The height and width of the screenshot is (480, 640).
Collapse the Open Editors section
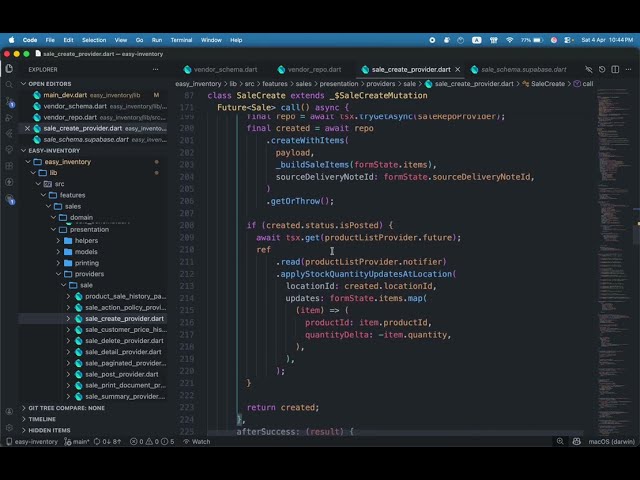click(23, 84)
